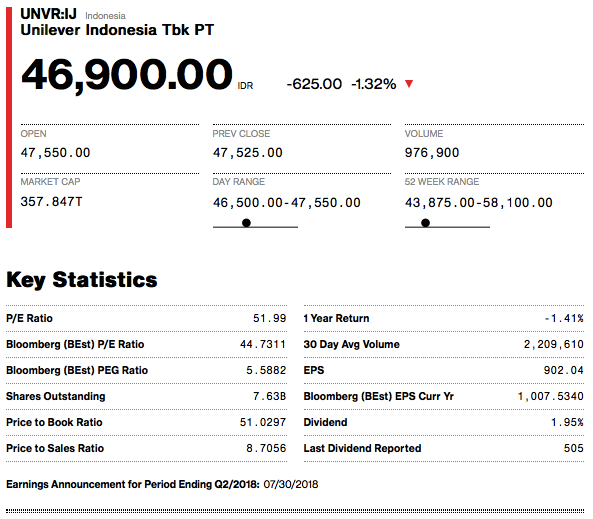Click the previous close value 47,525.00

pos(247,153)
